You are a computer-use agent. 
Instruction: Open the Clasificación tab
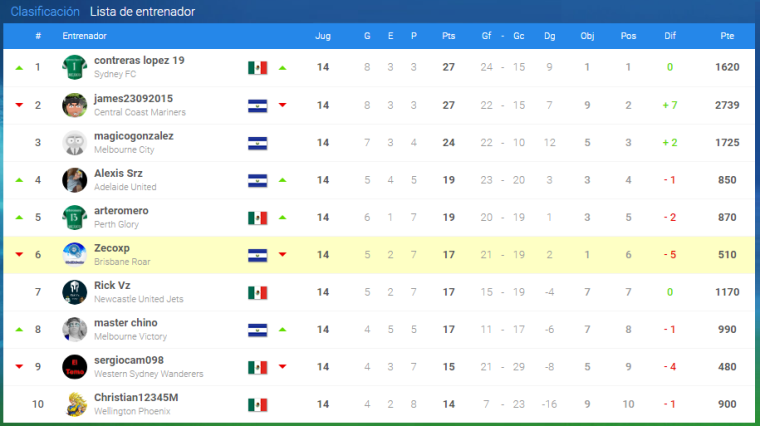(45, 12)
